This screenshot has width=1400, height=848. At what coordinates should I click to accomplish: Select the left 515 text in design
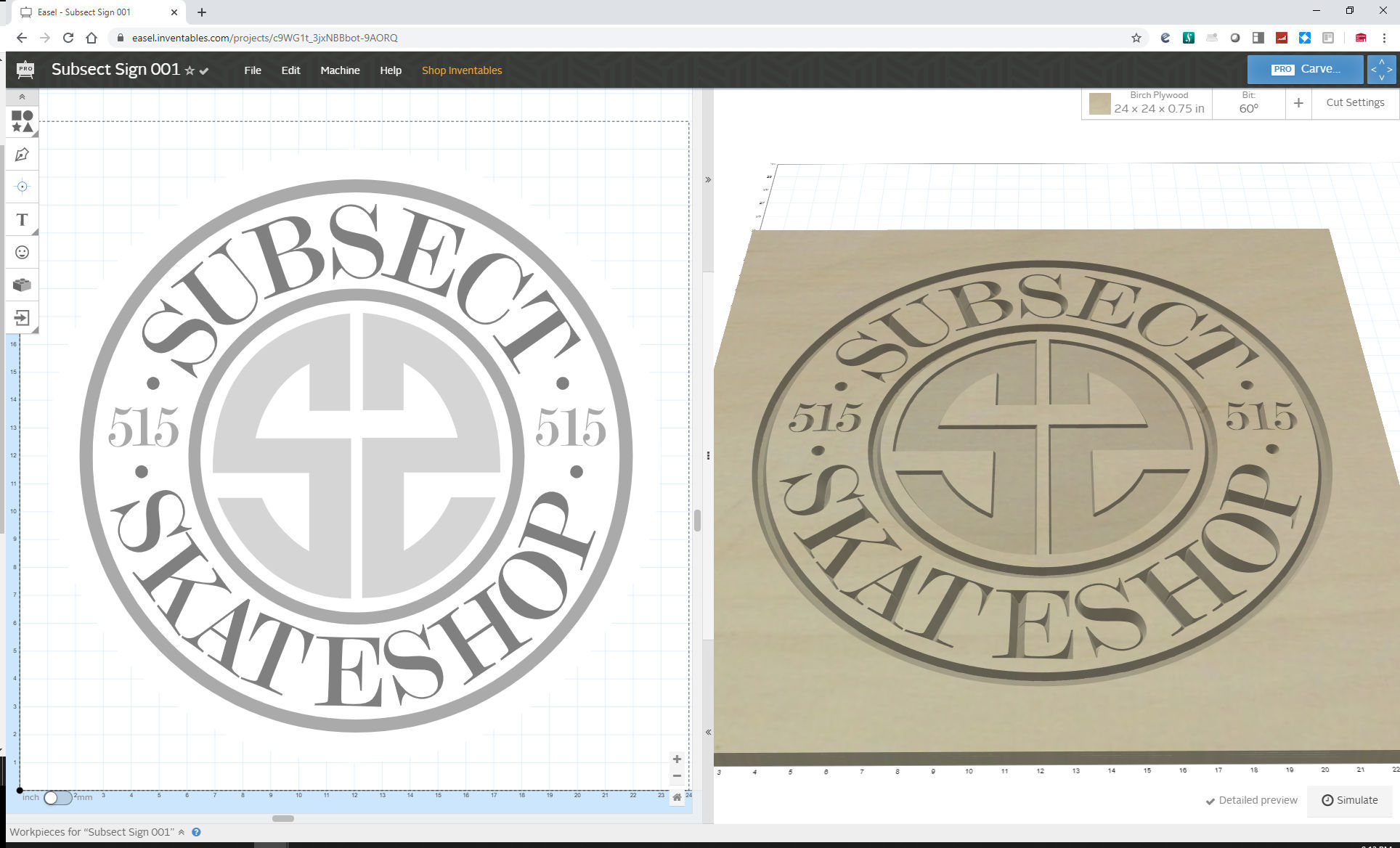tap(143, 427)
